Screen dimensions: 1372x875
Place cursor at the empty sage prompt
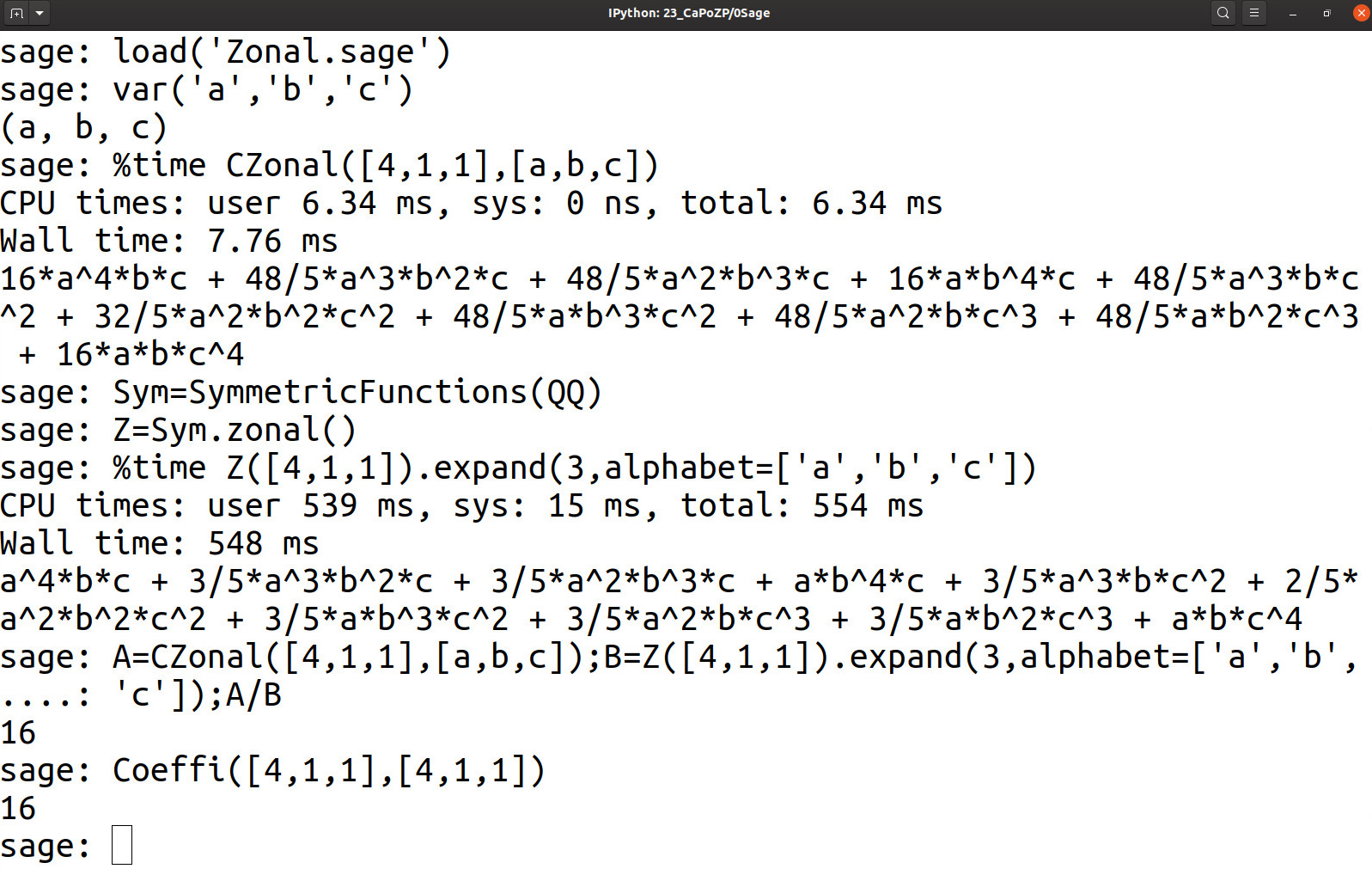pos(122,845)
